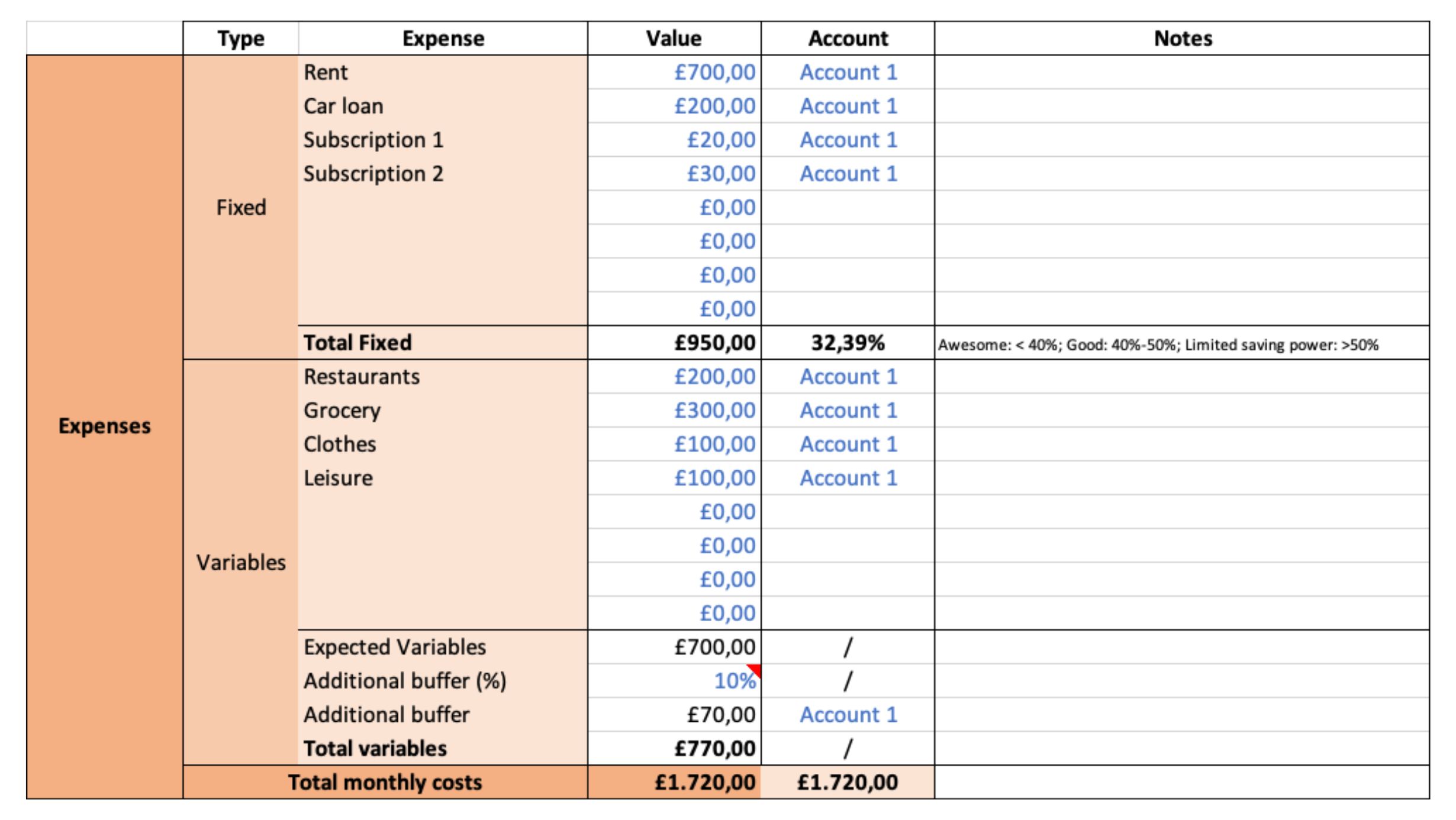Click the red comment indicator triangle
This screenshot has width=1456, height=820.
point(755,670)
